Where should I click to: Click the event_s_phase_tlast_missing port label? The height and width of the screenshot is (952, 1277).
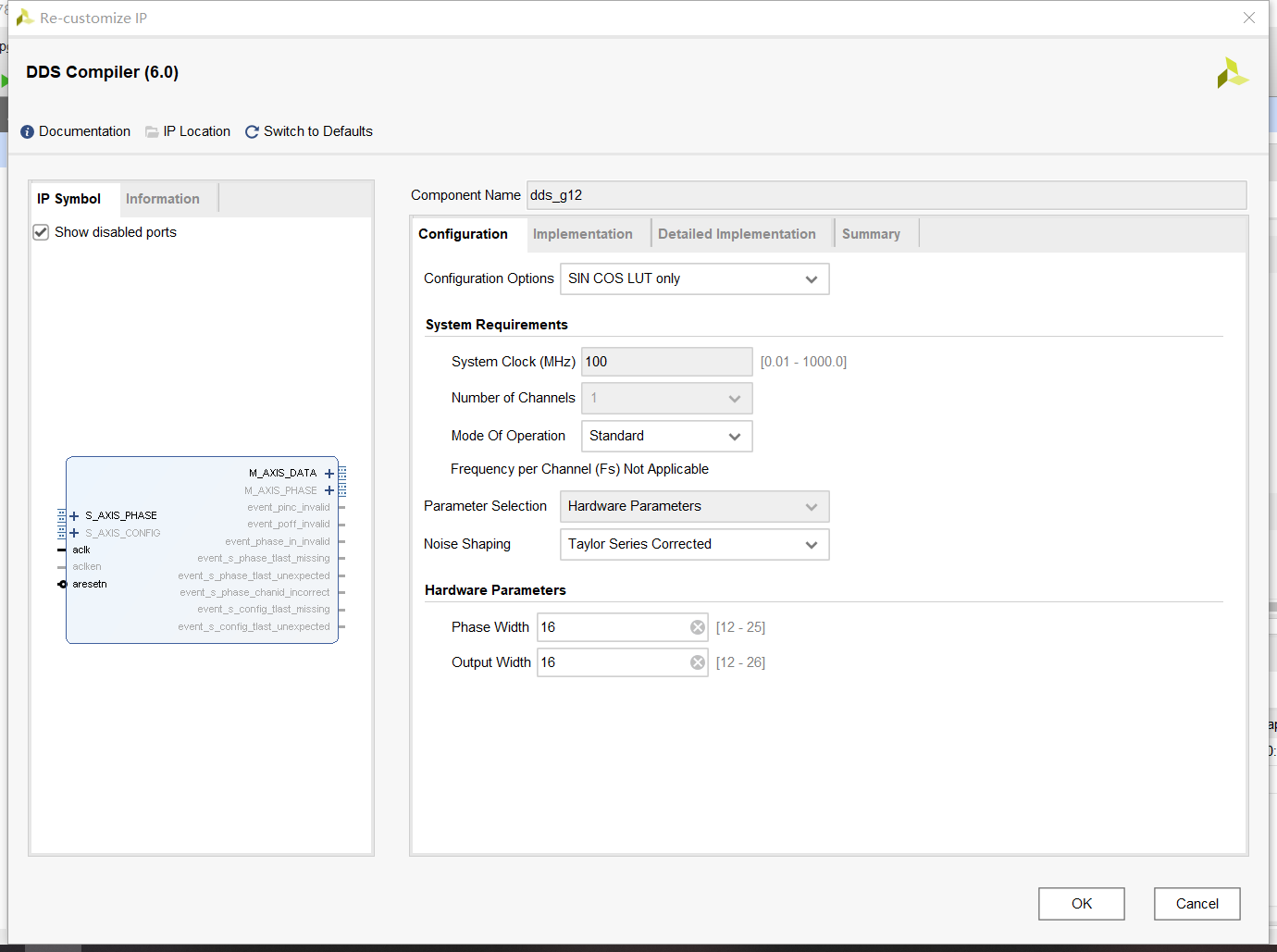[264, 558]
